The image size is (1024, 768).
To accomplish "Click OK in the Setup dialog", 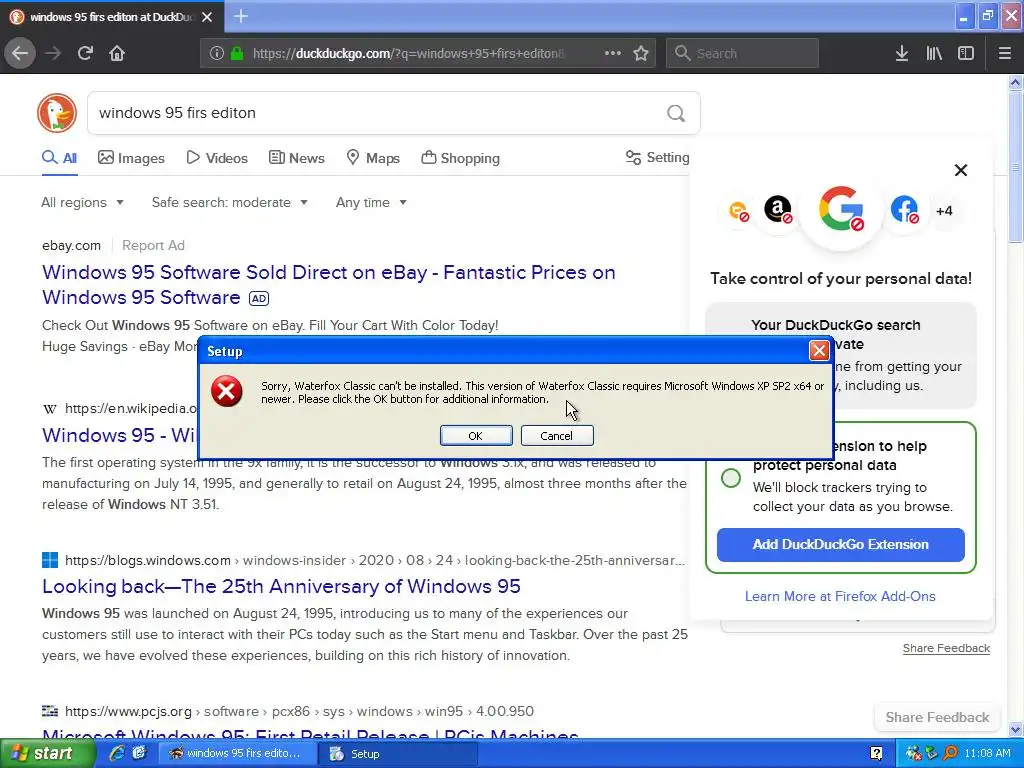I will pyautogui.click(x=476, y=436).
